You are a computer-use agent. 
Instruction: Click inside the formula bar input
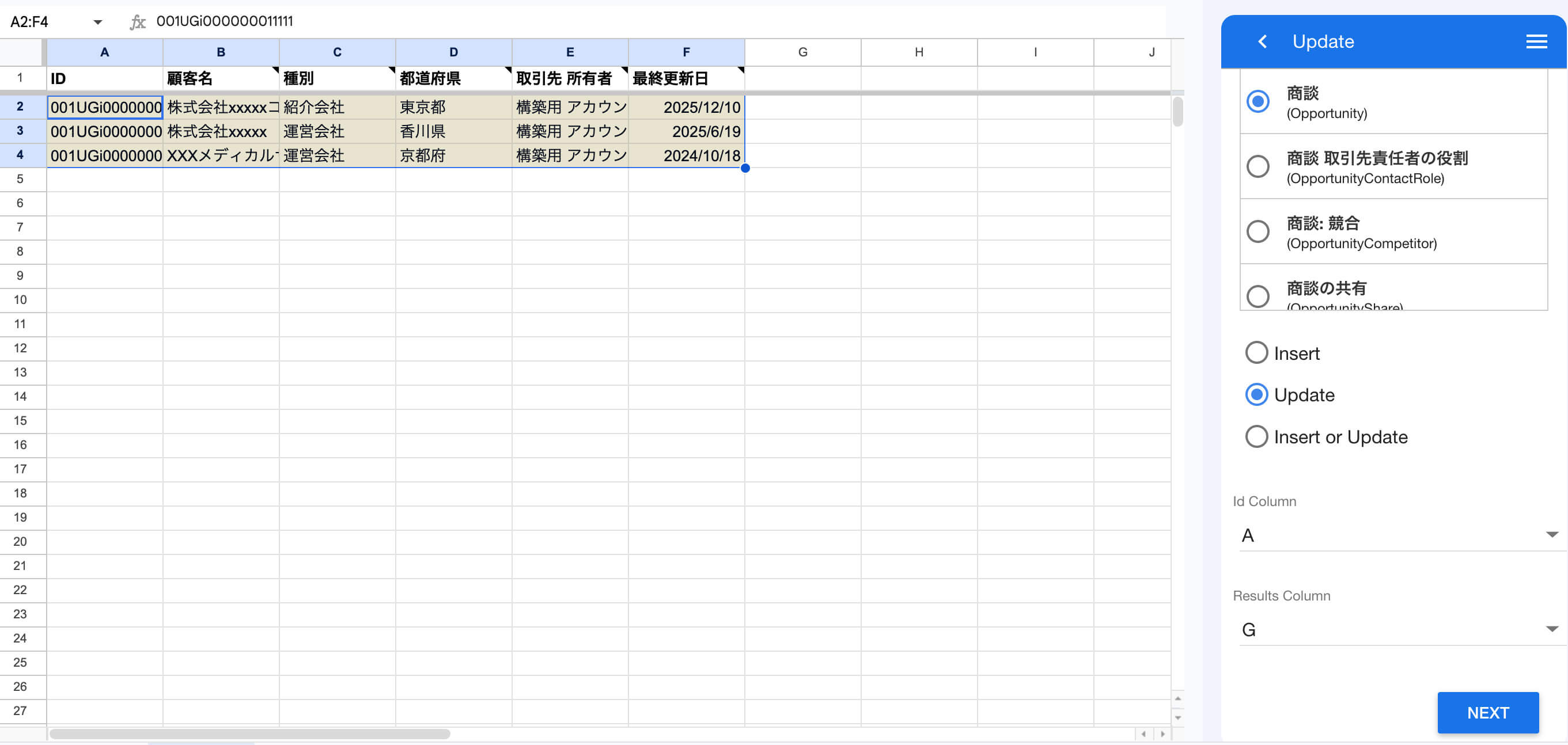(426, 21)
